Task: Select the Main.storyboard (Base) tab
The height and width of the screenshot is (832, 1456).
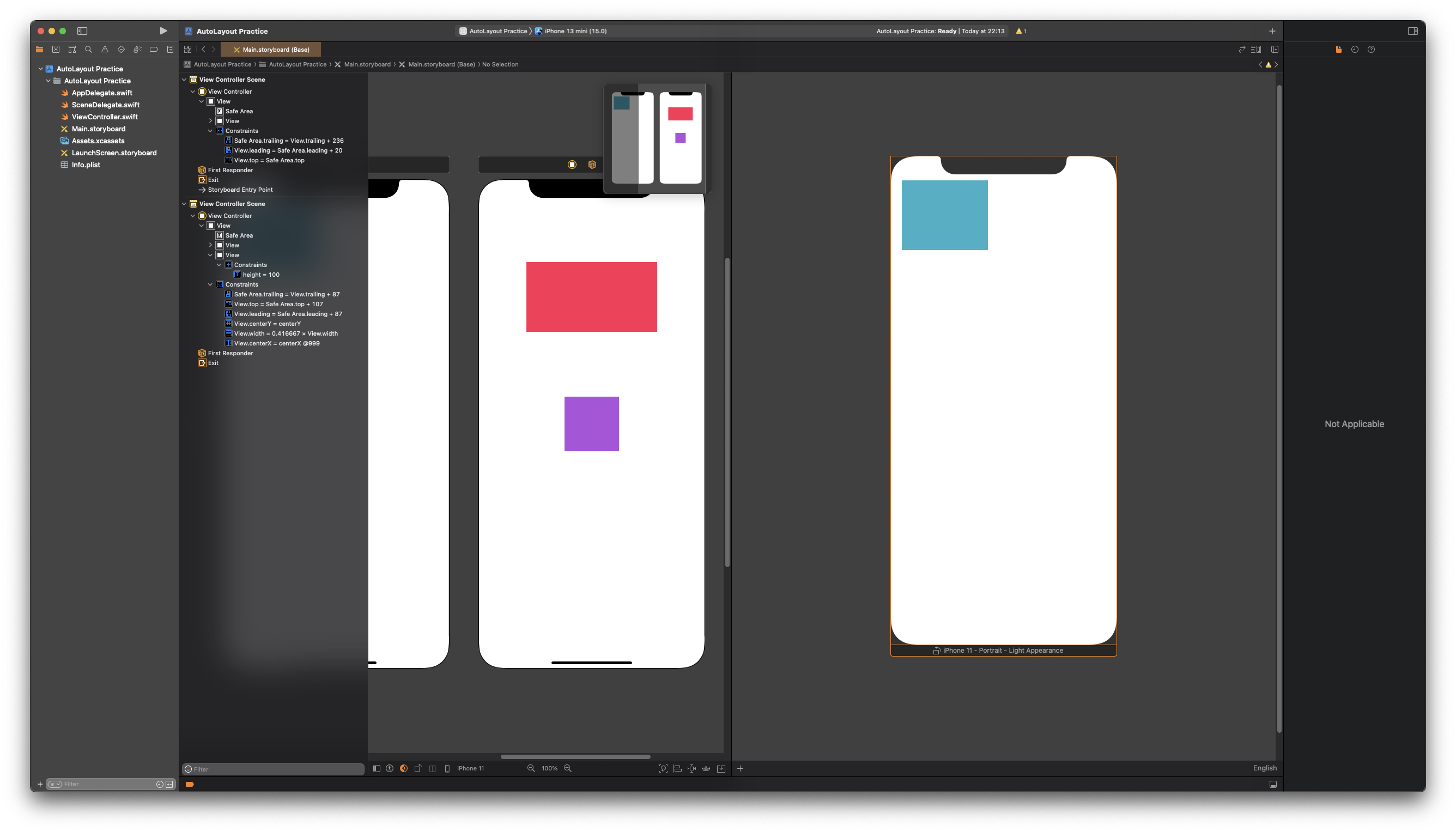Action: tap(271, 50)
